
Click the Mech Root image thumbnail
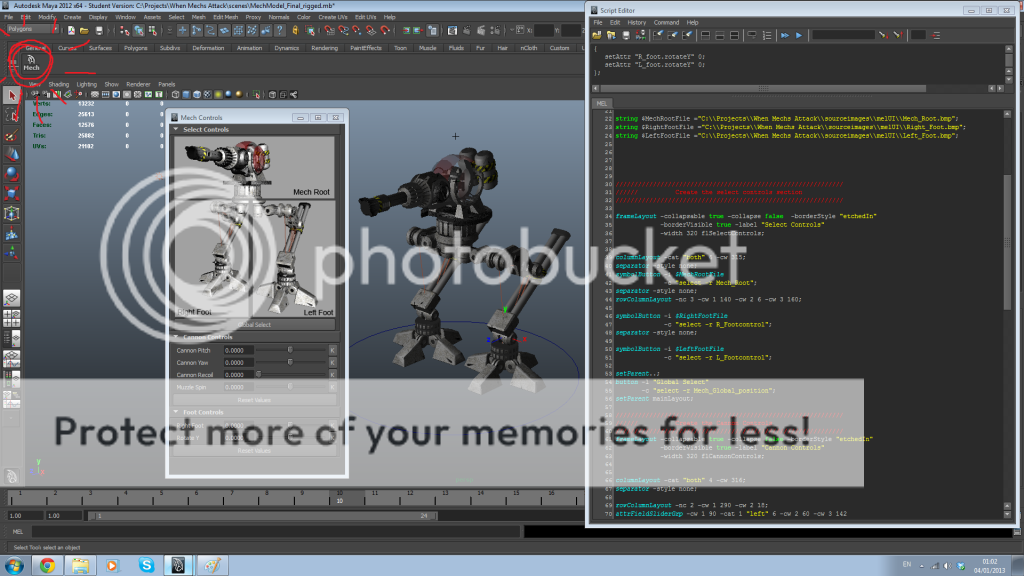tap(253, 167)
